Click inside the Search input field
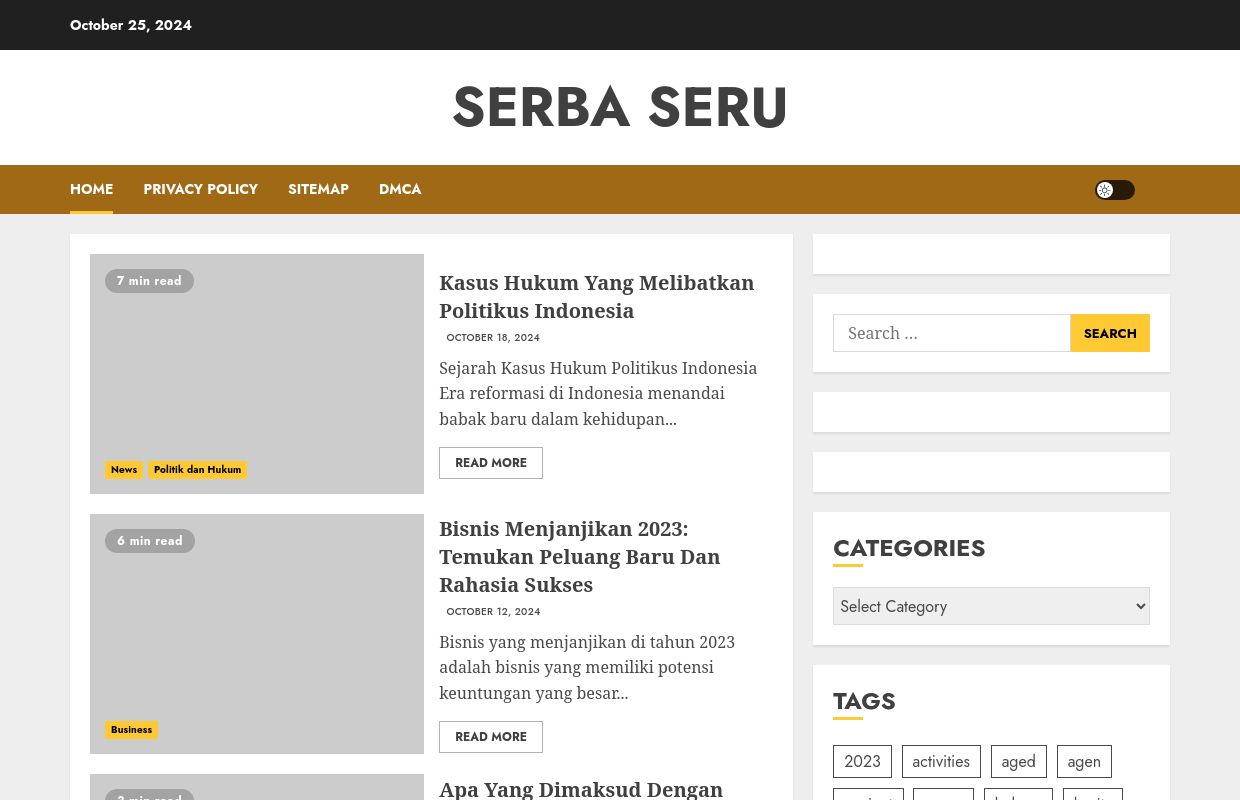1240x800 pixels. (x=951, y=333)
